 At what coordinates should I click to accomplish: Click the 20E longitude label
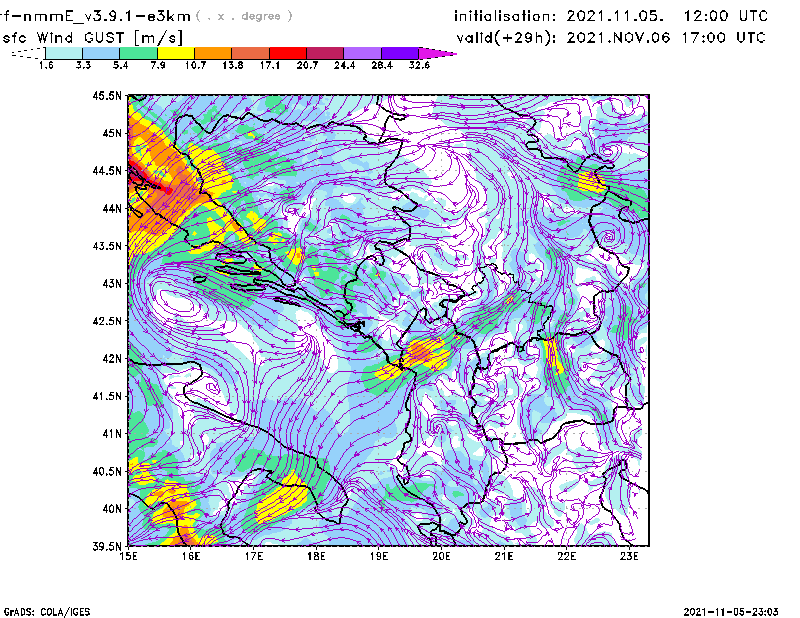click(x=441, y=556)
